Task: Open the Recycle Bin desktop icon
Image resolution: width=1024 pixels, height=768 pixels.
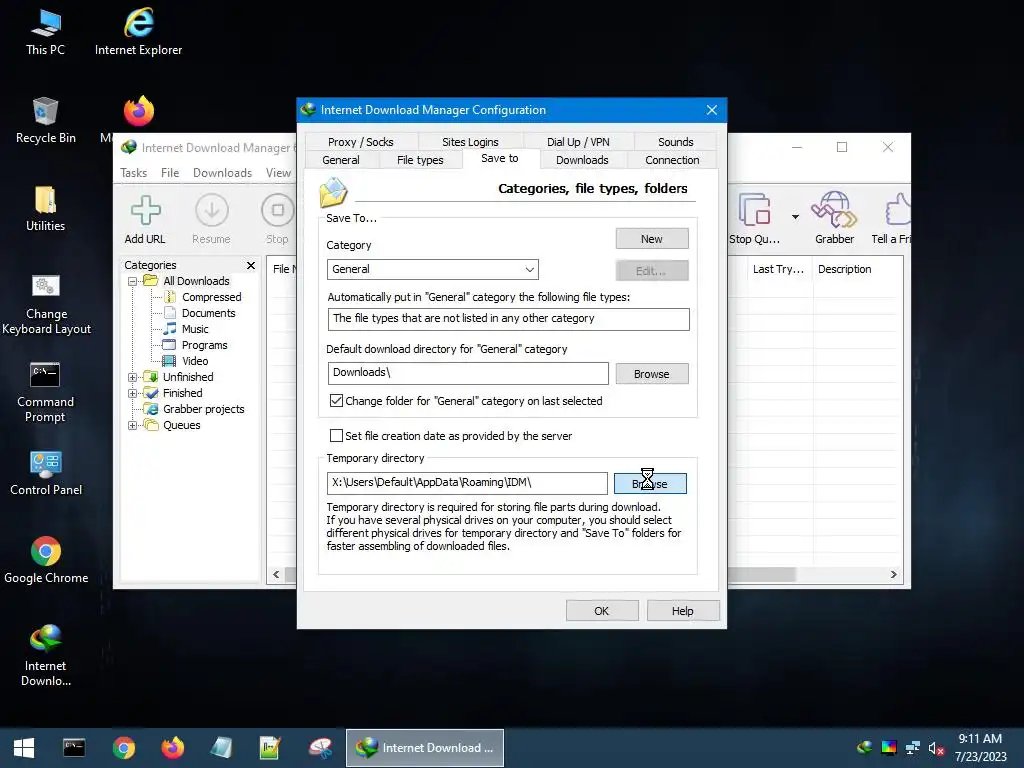Action: click(x=45, y=121)
